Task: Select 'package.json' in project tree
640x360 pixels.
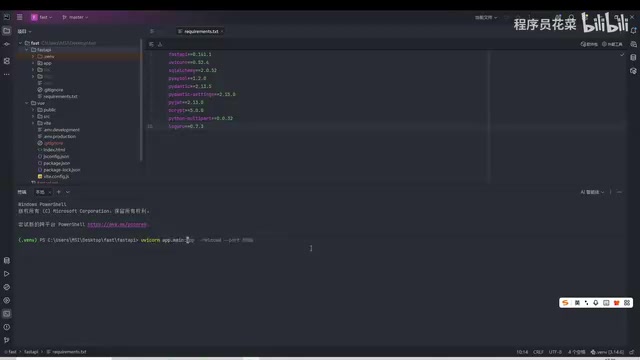Action: [x=57, y=163]
